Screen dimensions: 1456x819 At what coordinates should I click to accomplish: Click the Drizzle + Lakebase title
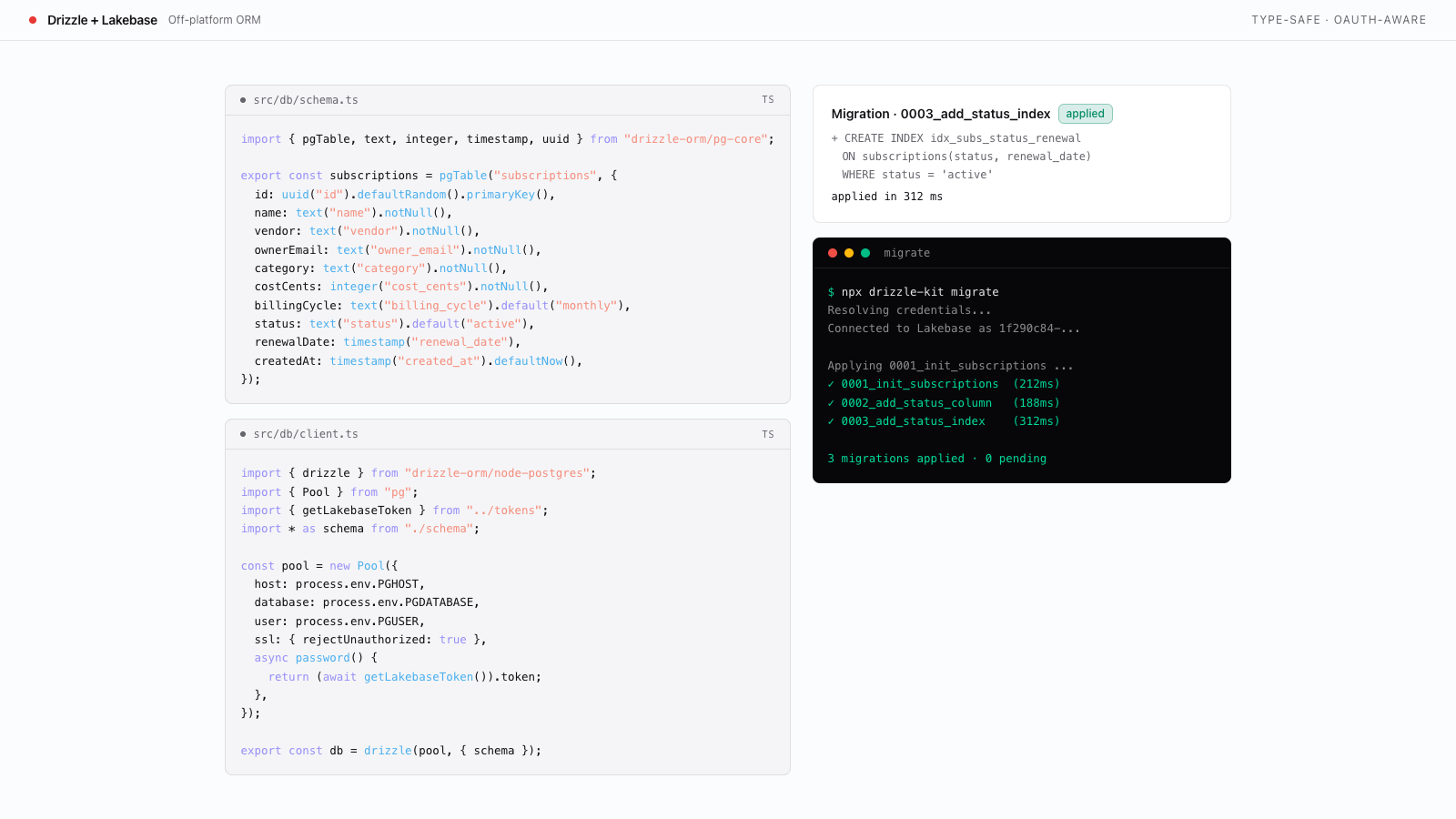(102, 20)
